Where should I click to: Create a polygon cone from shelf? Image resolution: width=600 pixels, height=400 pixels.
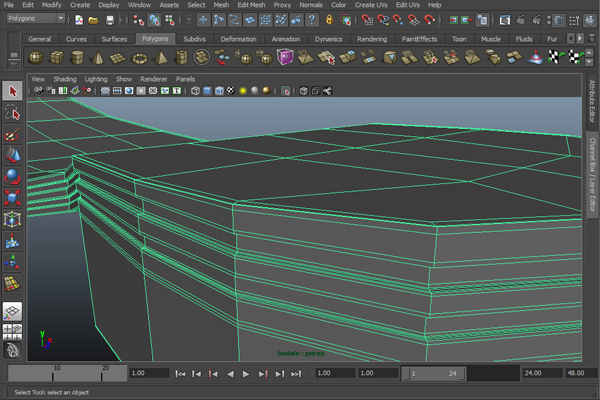click(98, 58)
